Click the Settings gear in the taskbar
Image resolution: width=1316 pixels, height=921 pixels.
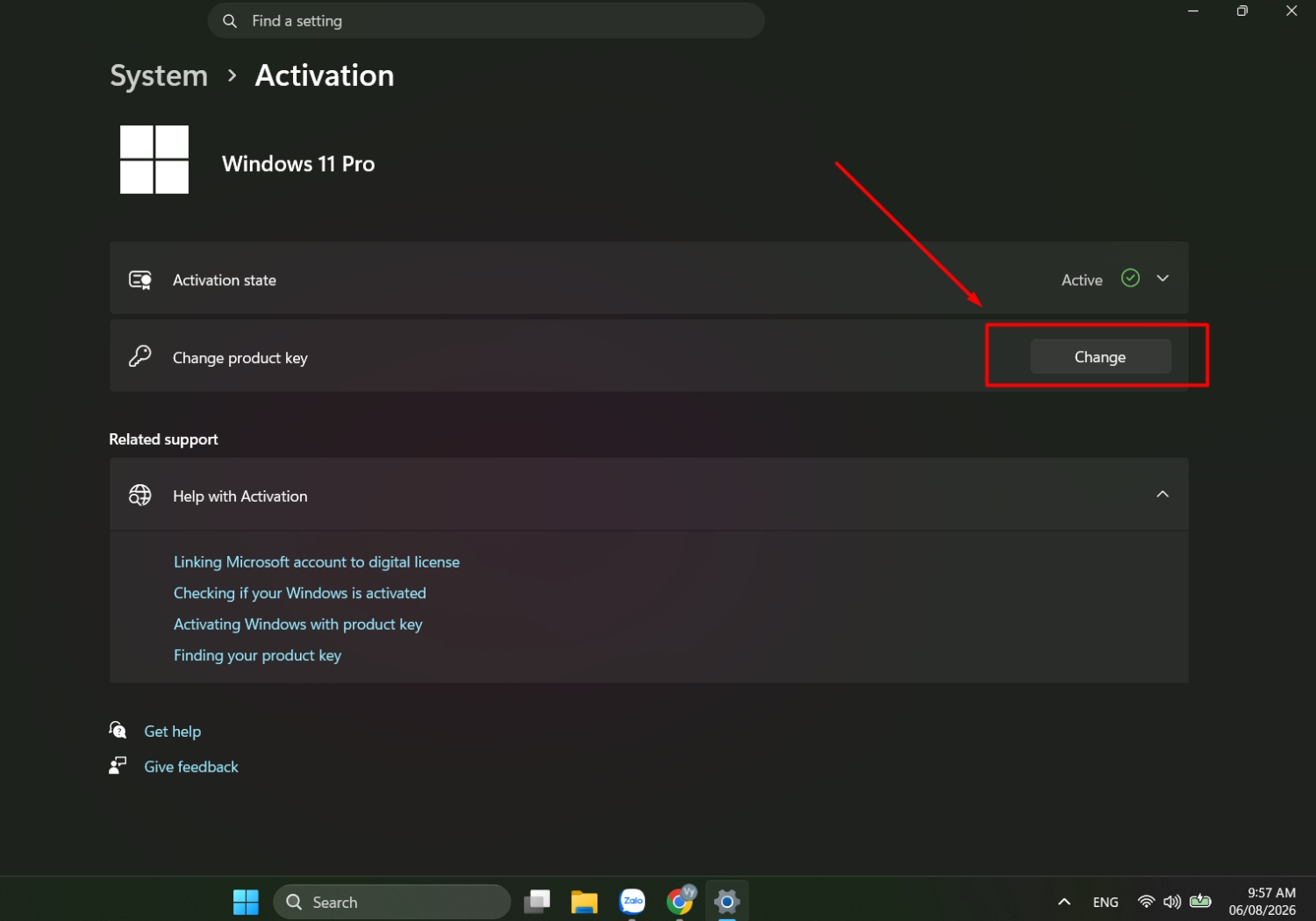[727, 902]
